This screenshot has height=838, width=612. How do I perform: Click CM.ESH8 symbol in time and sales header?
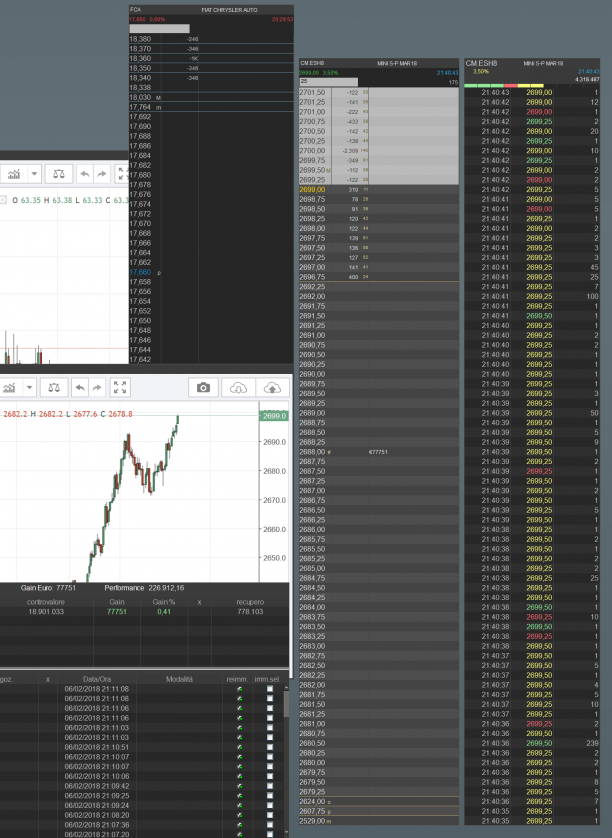coord(481,63)
